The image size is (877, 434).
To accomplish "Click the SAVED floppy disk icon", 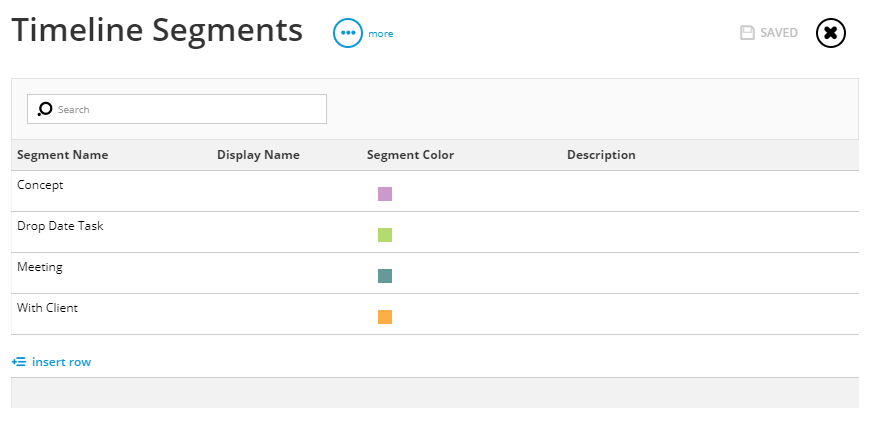I will coord(747,33).
